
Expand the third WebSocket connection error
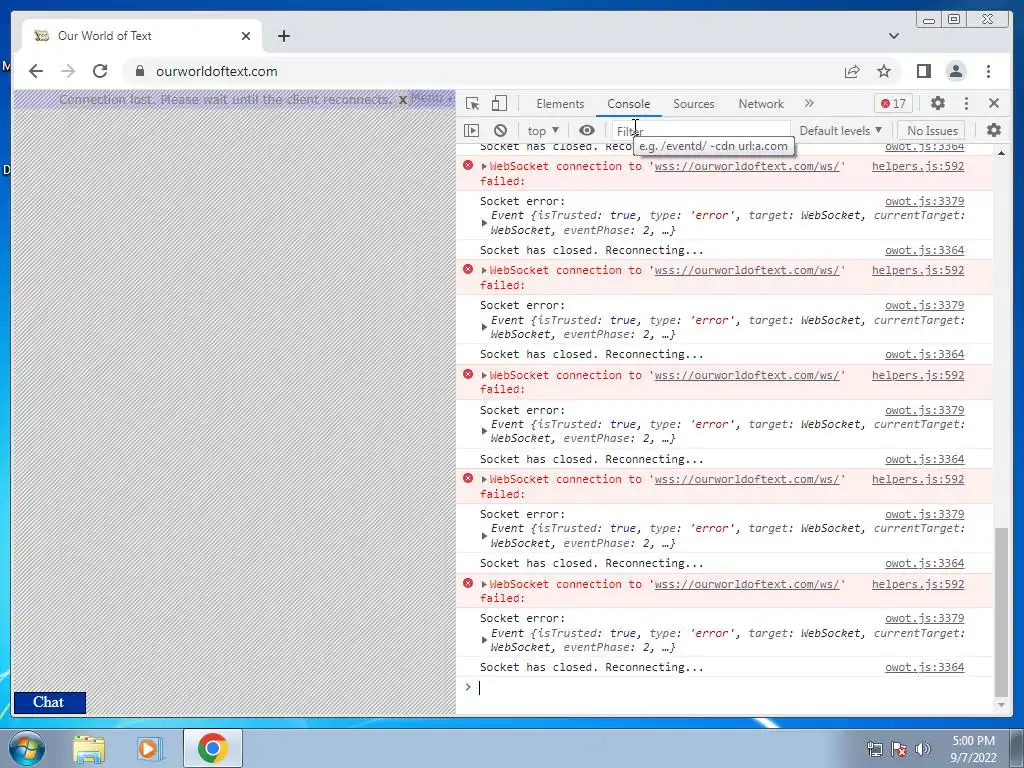(x=484, y=376)
